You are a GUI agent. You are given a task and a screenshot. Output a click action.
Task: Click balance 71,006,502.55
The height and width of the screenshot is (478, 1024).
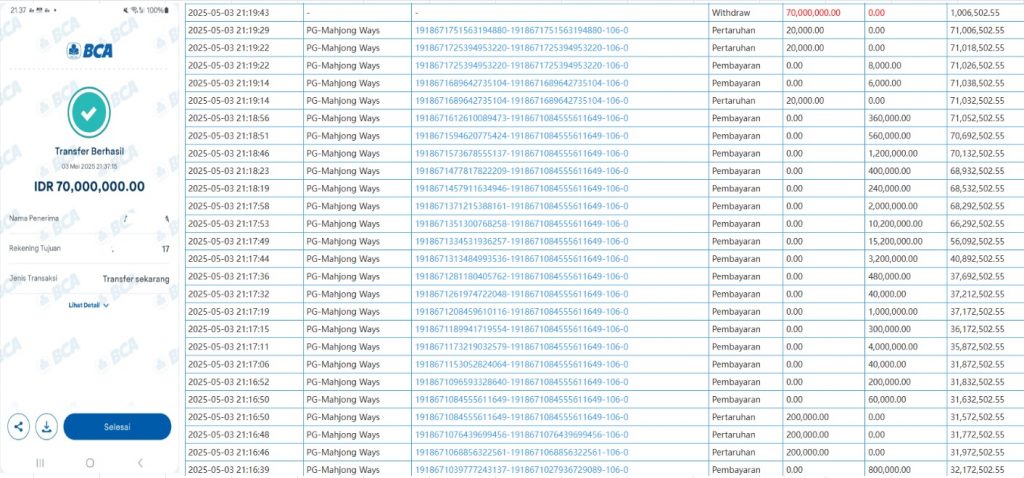click(x=976, y=31)
